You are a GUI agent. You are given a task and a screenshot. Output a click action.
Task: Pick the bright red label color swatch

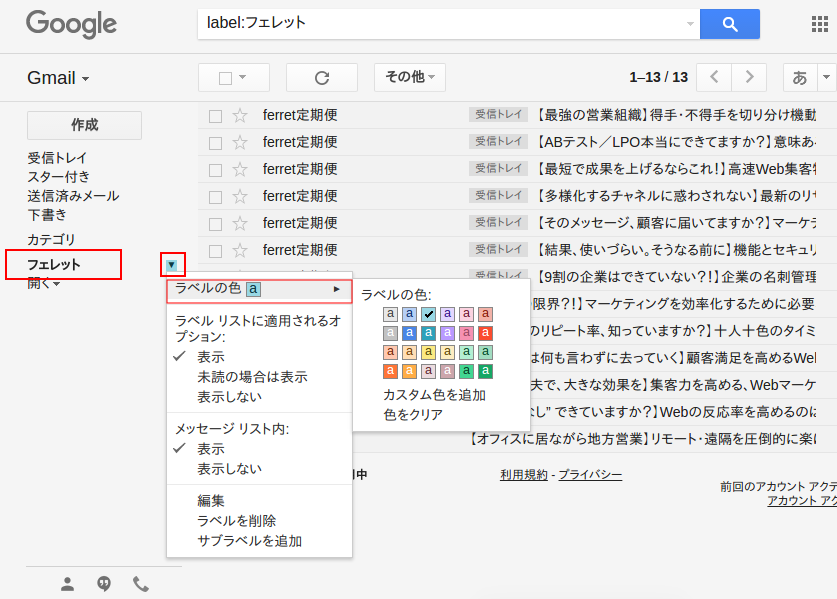(x=485, y=333)
